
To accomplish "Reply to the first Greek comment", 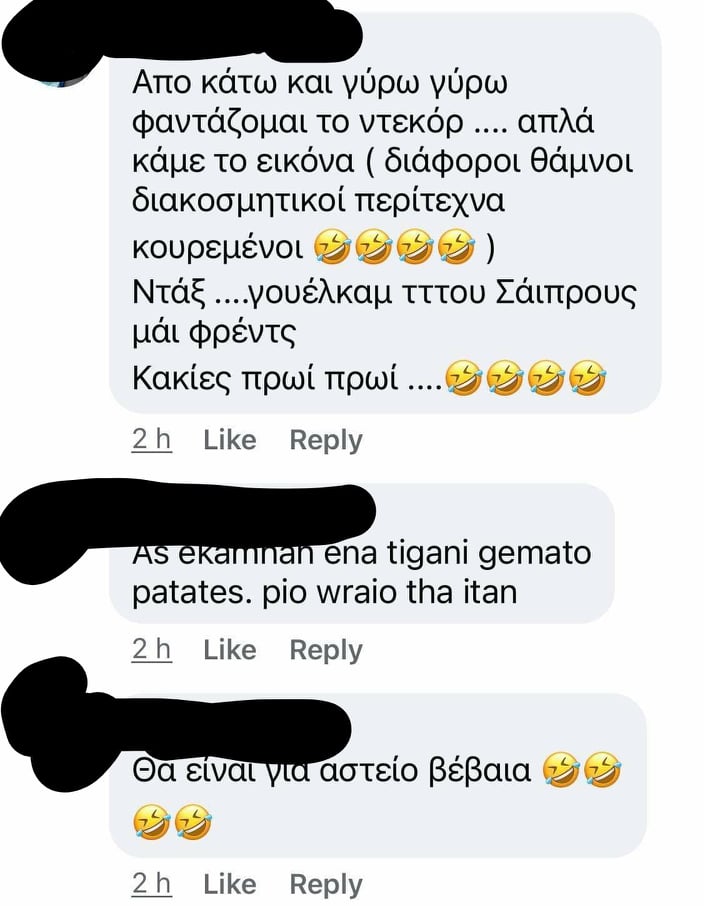I will (326, 441).
